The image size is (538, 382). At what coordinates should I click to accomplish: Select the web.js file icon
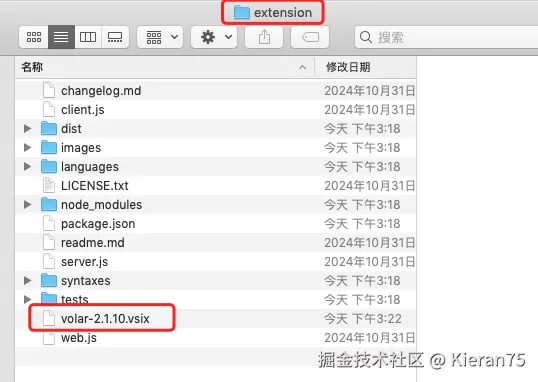point(49,338)
